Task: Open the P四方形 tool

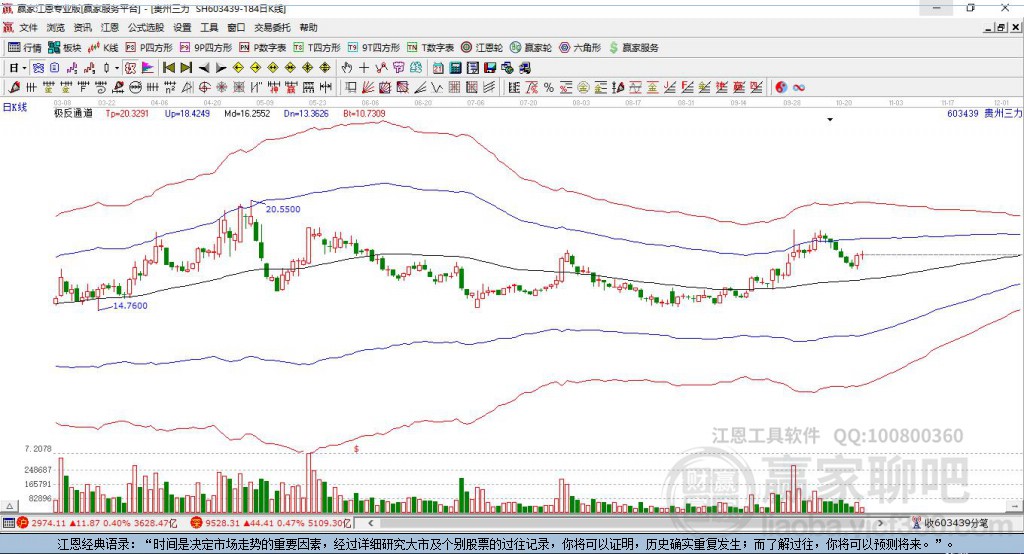Action: tap(149, 48)
